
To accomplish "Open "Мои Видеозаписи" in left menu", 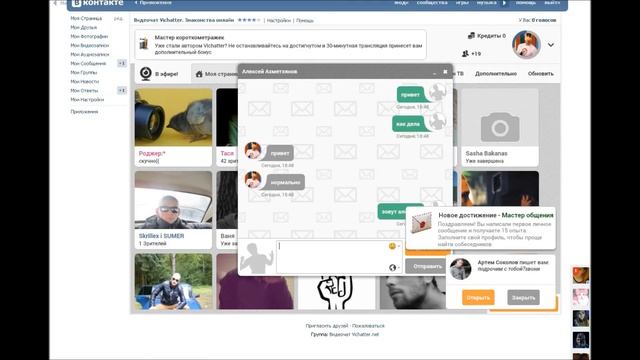I will pyautogui.click(x=89, y=45).
